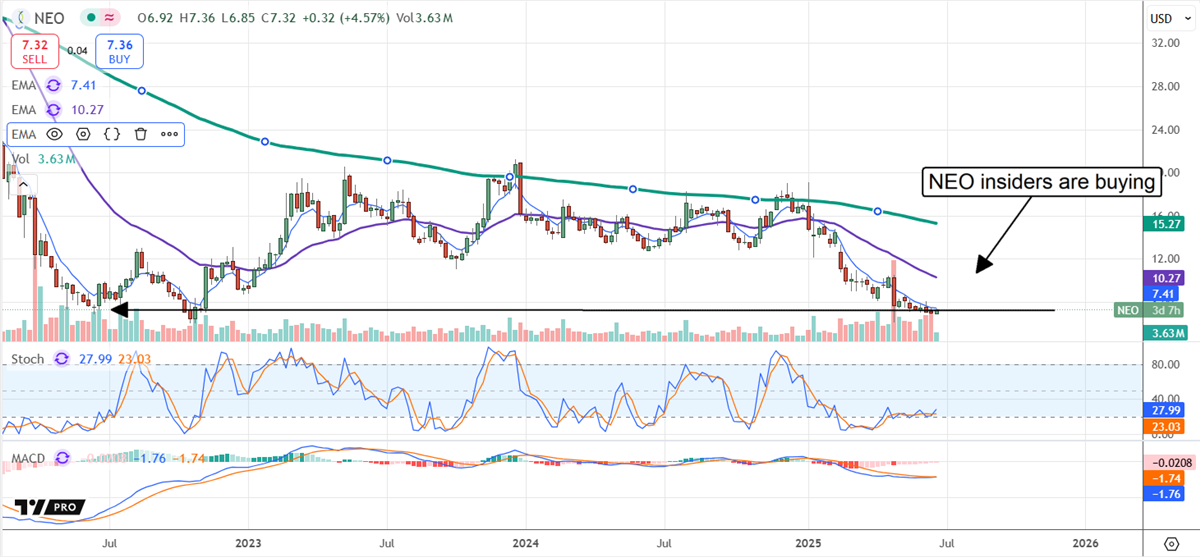The height and width of the screenshot is (557, 1200).
Task: Click refresh icon beside EMA 7.41
Action: tap(53, 86)
